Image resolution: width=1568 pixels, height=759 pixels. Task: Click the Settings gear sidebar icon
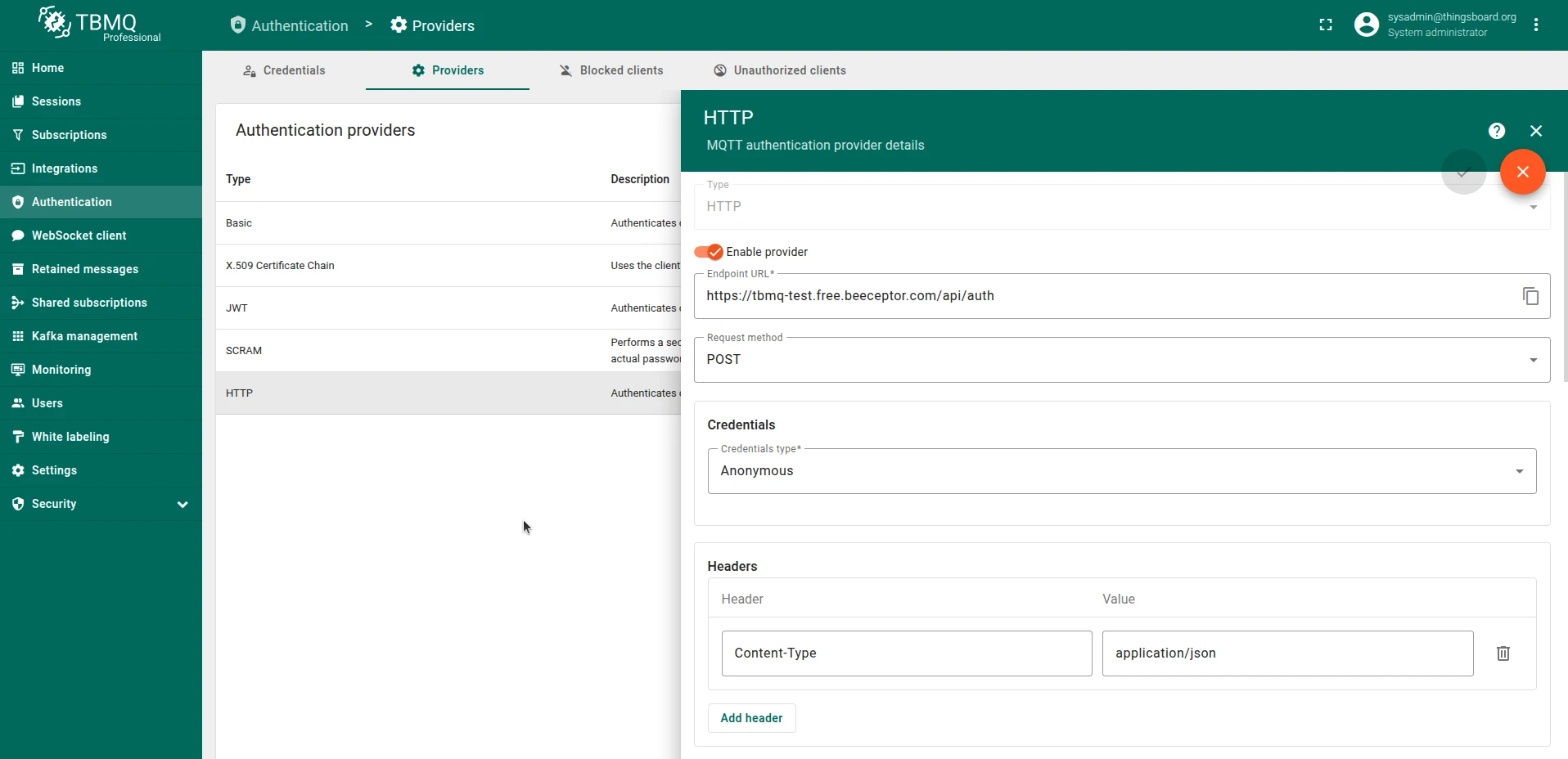(x=18, y=470)
